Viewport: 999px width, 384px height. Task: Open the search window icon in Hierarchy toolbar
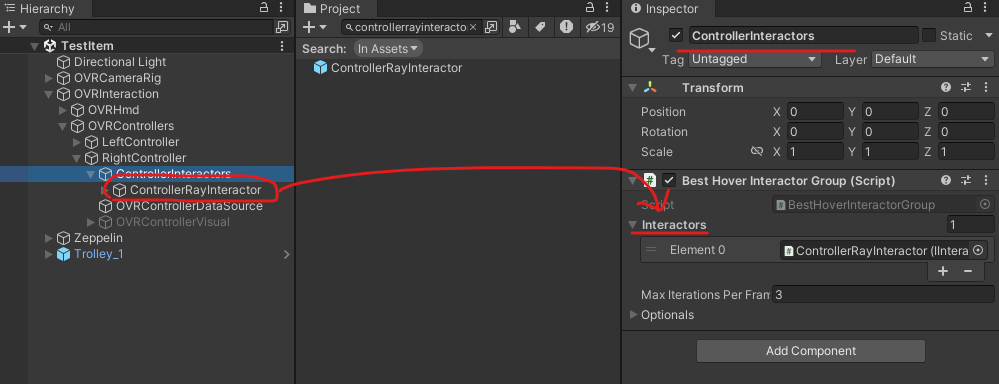click(282, 27)
